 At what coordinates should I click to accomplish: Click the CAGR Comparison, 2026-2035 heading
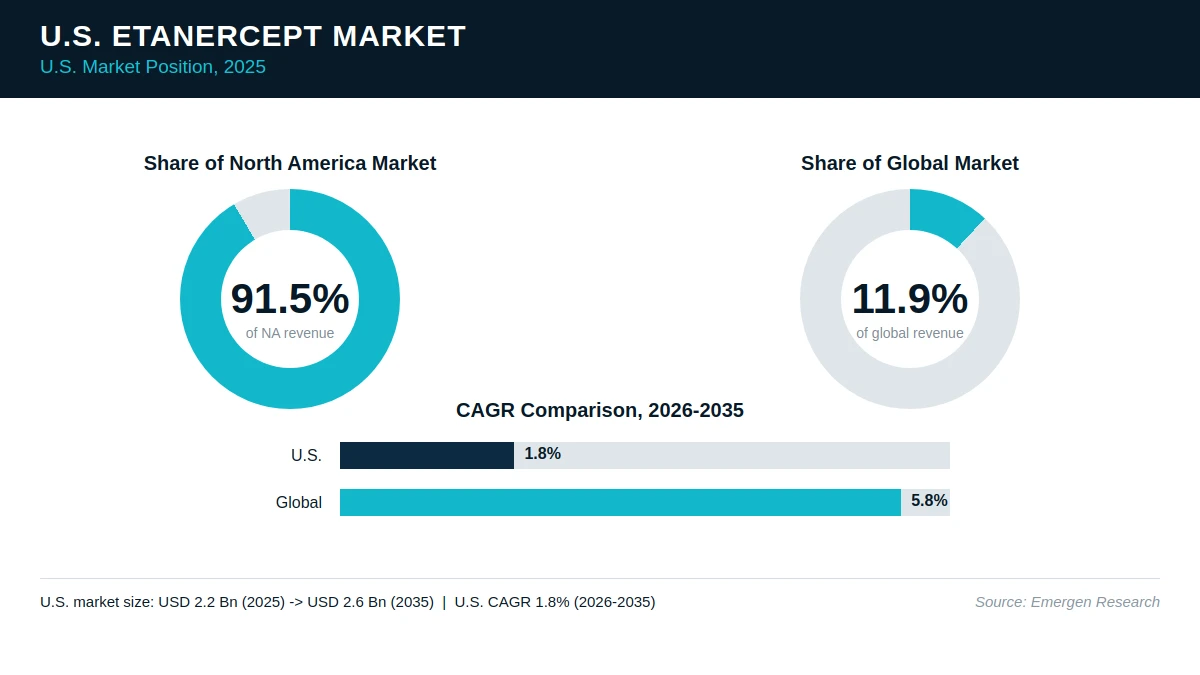(600, 410)
